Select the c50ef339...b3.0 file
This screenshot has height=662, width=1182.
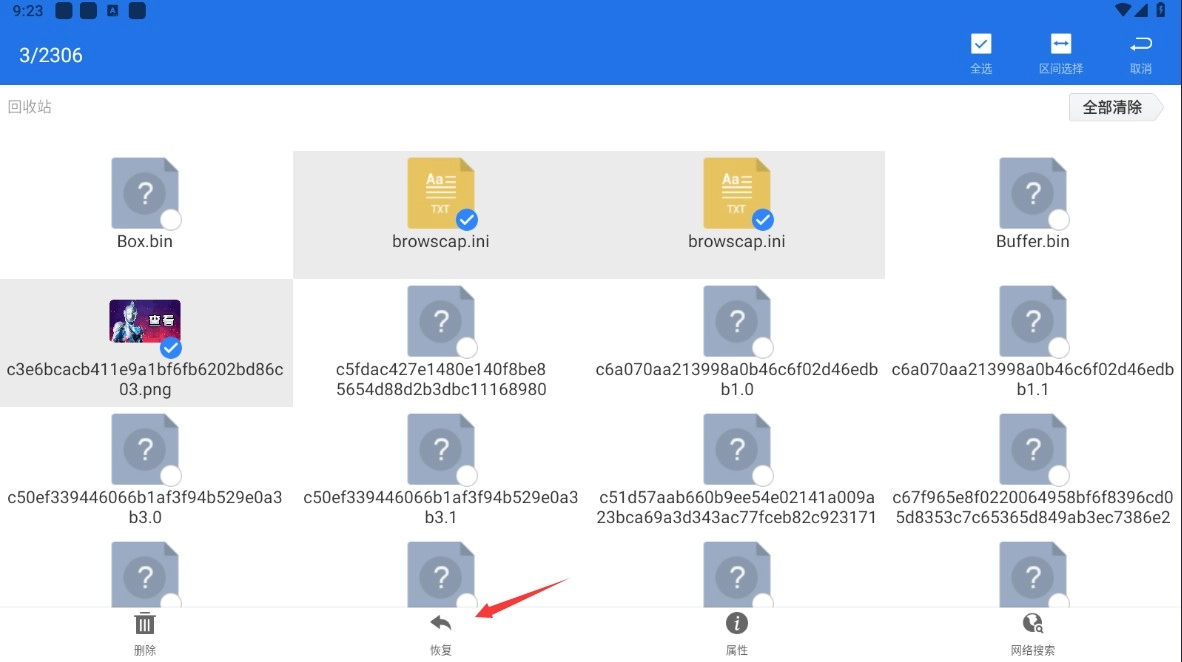145,449
